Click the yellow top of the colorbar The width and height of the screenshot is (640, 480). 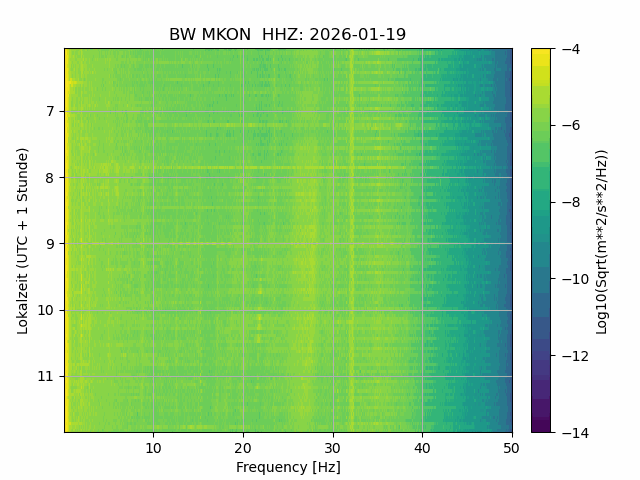[541, 53]
